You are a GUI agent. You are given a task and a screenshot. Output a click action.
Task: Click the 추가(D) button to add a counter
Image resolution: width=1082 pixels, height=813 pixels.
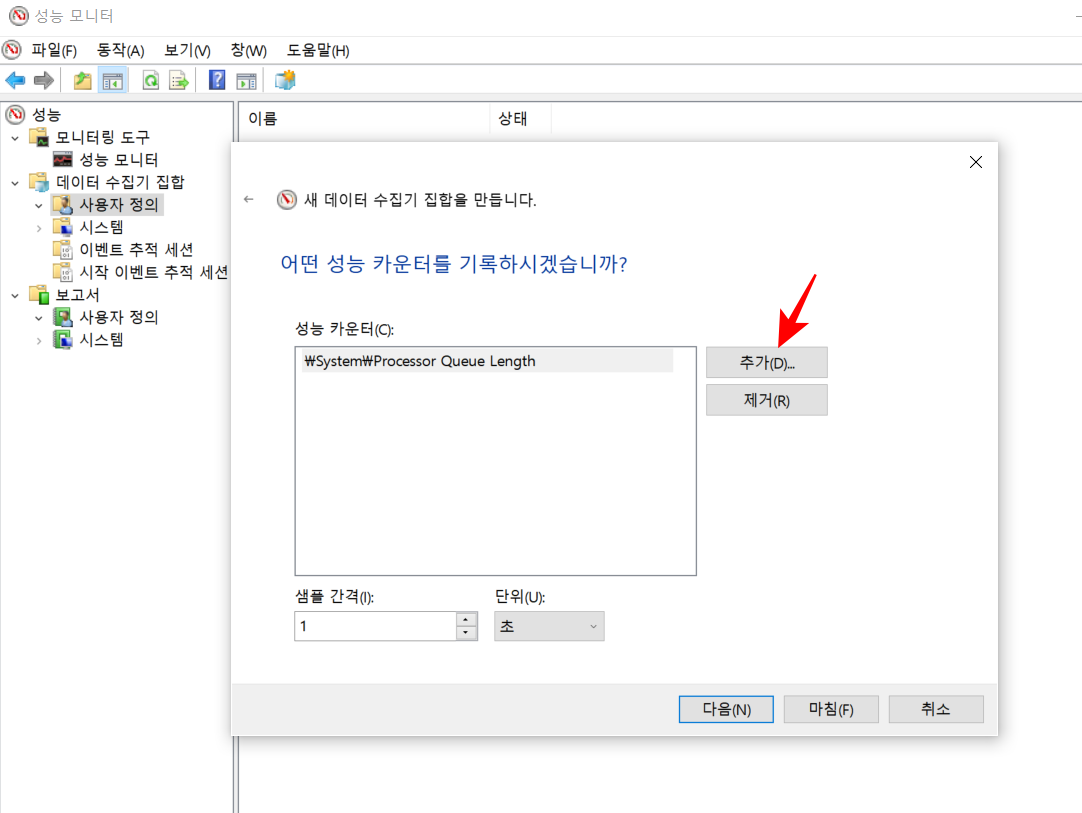click(766, 362)
